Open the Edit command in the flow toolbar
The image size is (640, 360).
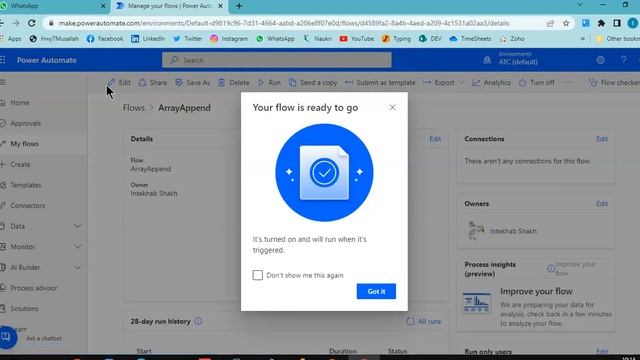(119, 82)
